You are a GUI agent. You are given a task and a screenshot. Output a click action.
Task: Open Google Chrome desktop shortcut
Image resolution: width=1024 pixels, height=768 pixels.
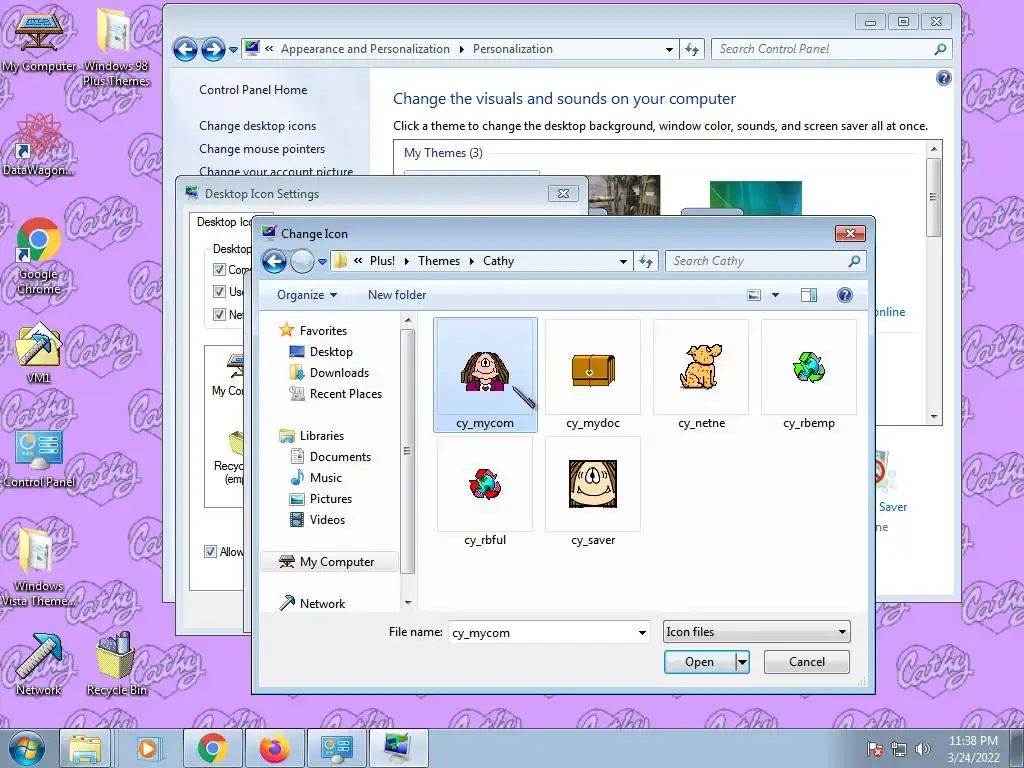pyautogui.click(x=39, y=257)
